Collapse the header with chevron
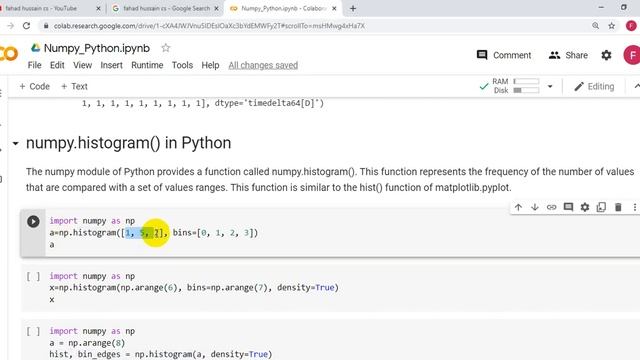640x360 pixels. pos(636,87)
